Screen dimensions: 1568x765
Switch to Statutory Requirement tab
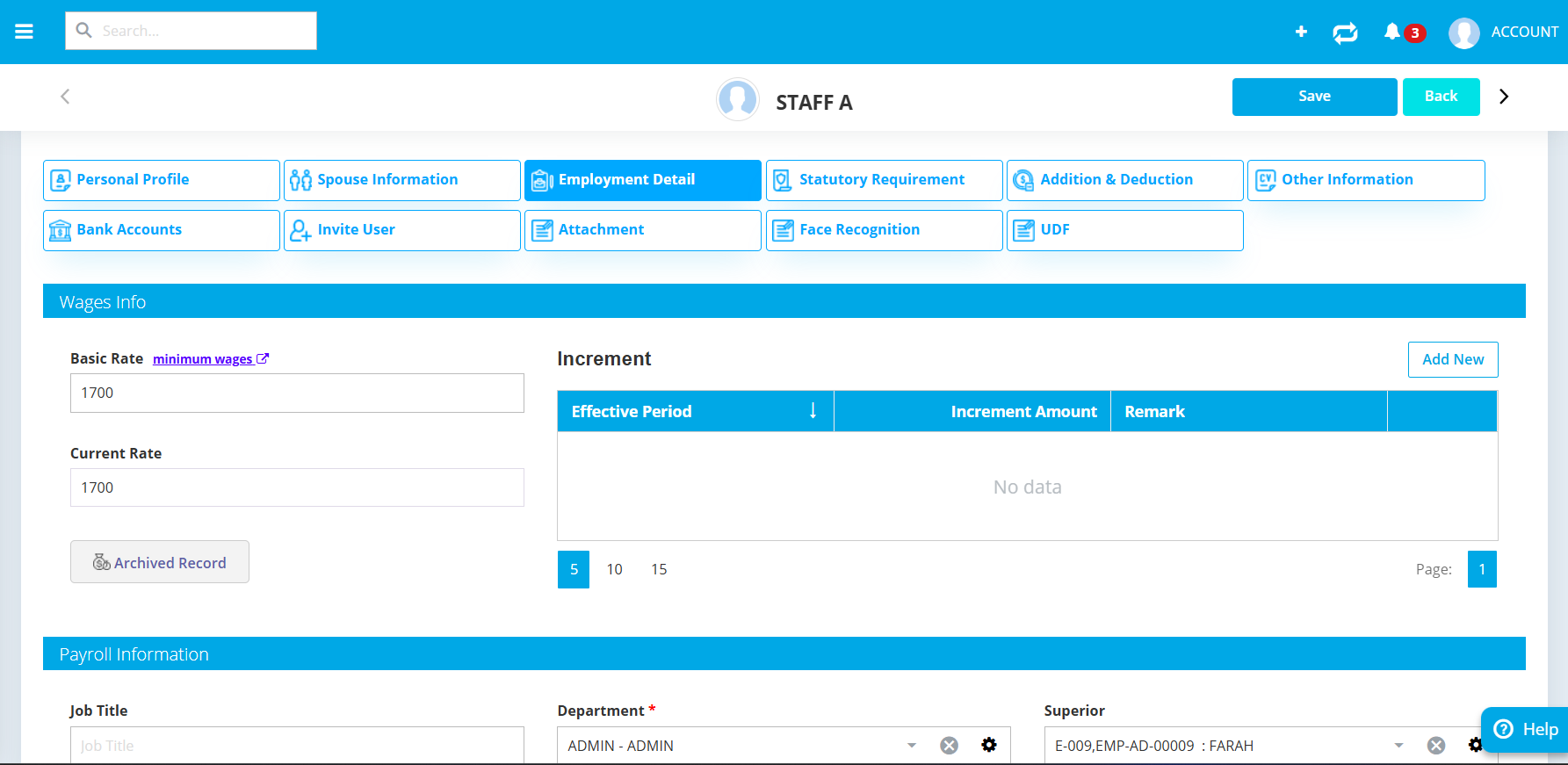(884, 180)
